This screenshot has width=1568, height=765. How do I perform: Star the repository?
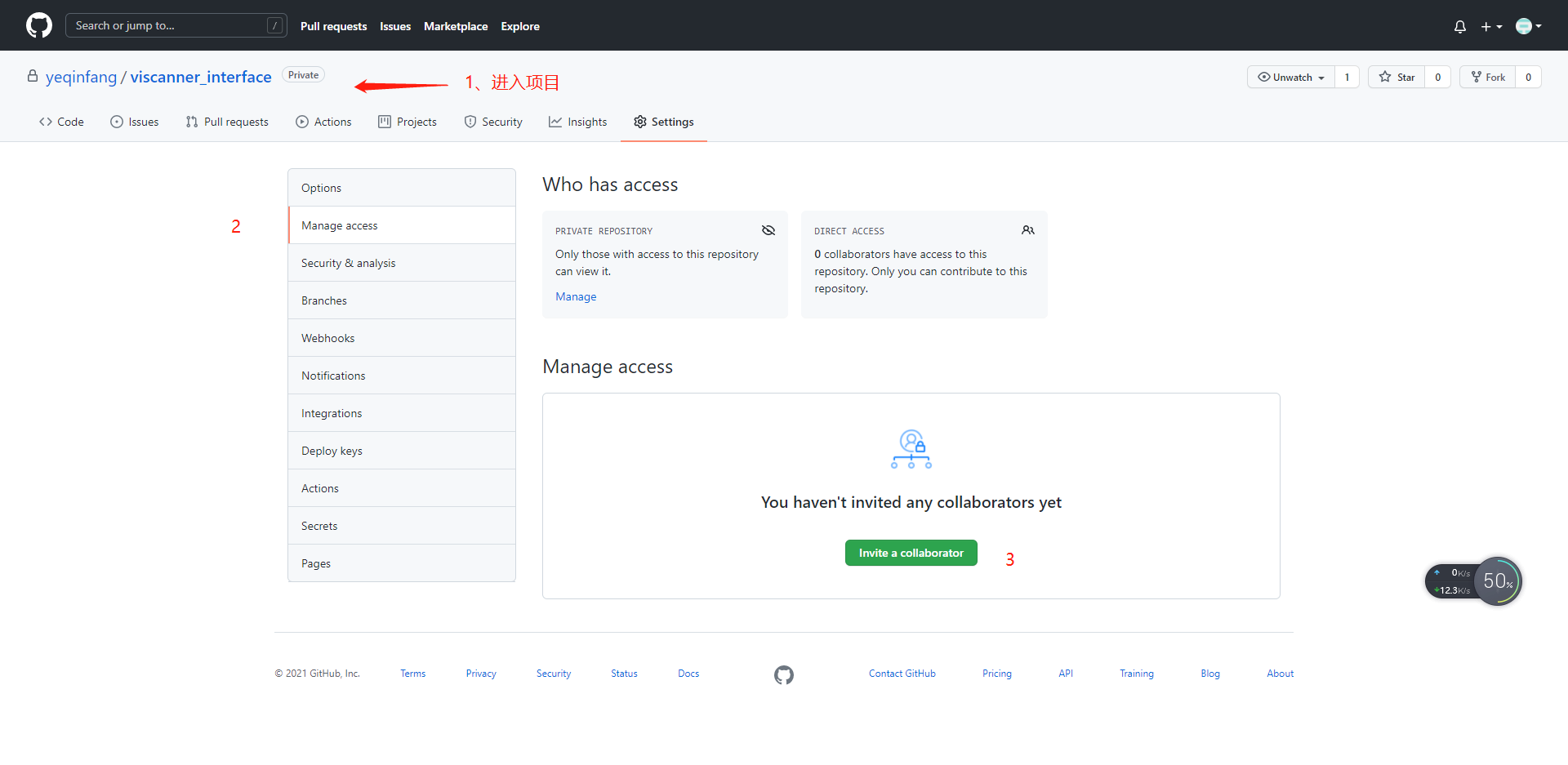[x=1397, y=77]
